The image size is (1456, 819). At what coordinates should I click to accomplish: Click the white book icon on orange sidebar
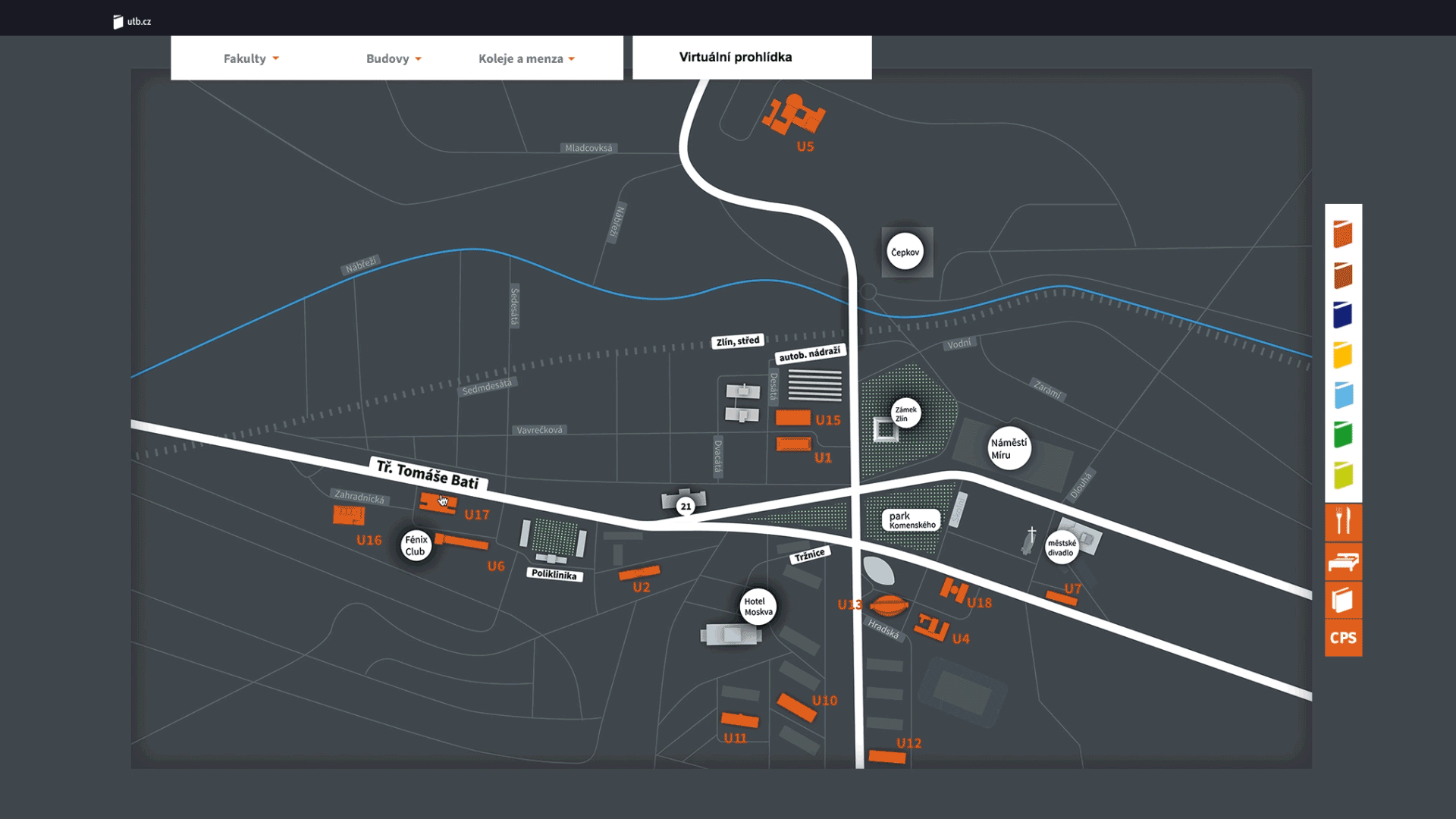1343,600
